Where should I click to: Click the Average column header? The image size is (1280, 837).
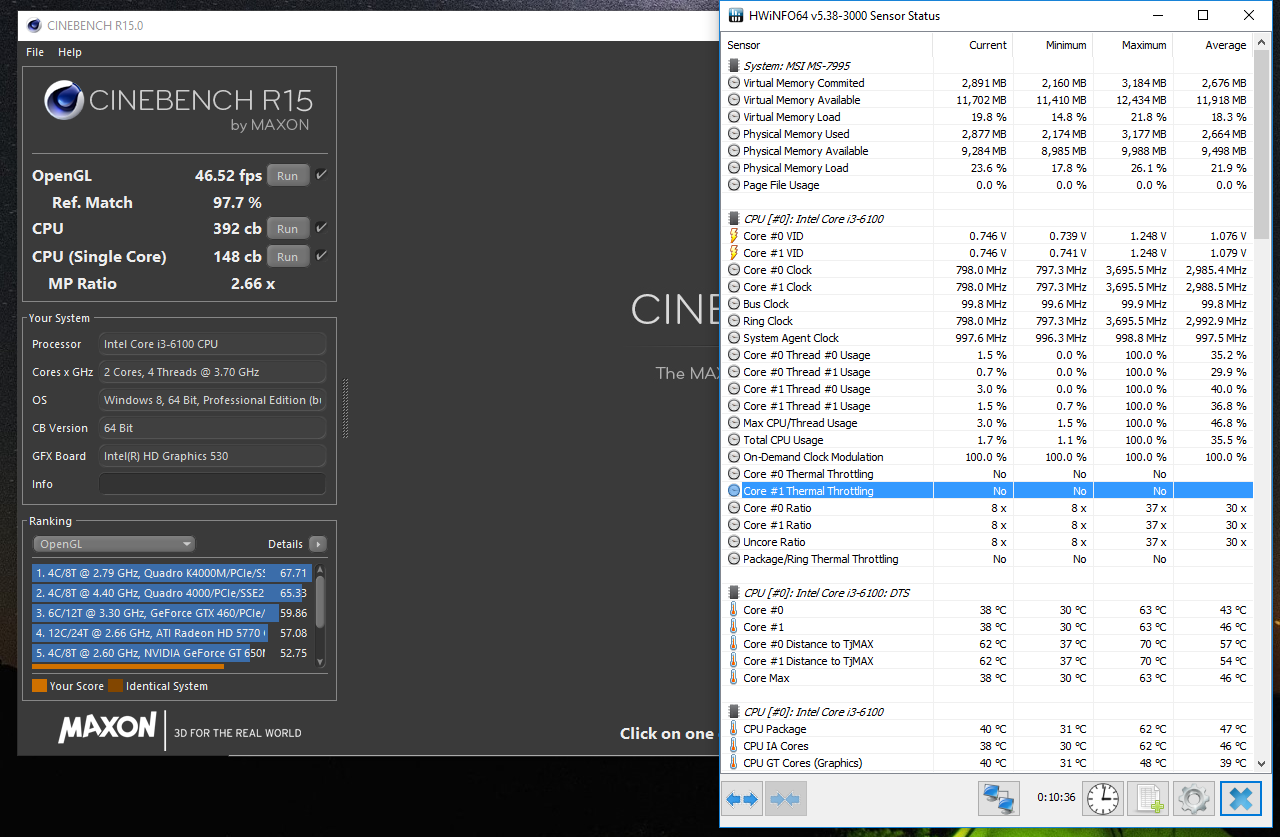1212,45
